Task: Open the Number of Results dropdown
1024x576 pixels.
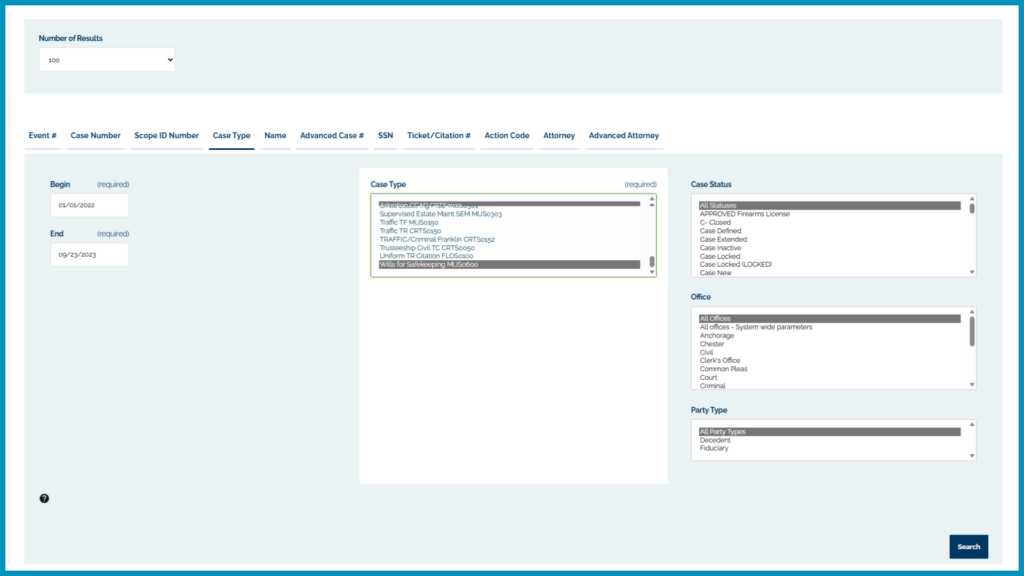Action: (x=107, y=60)
